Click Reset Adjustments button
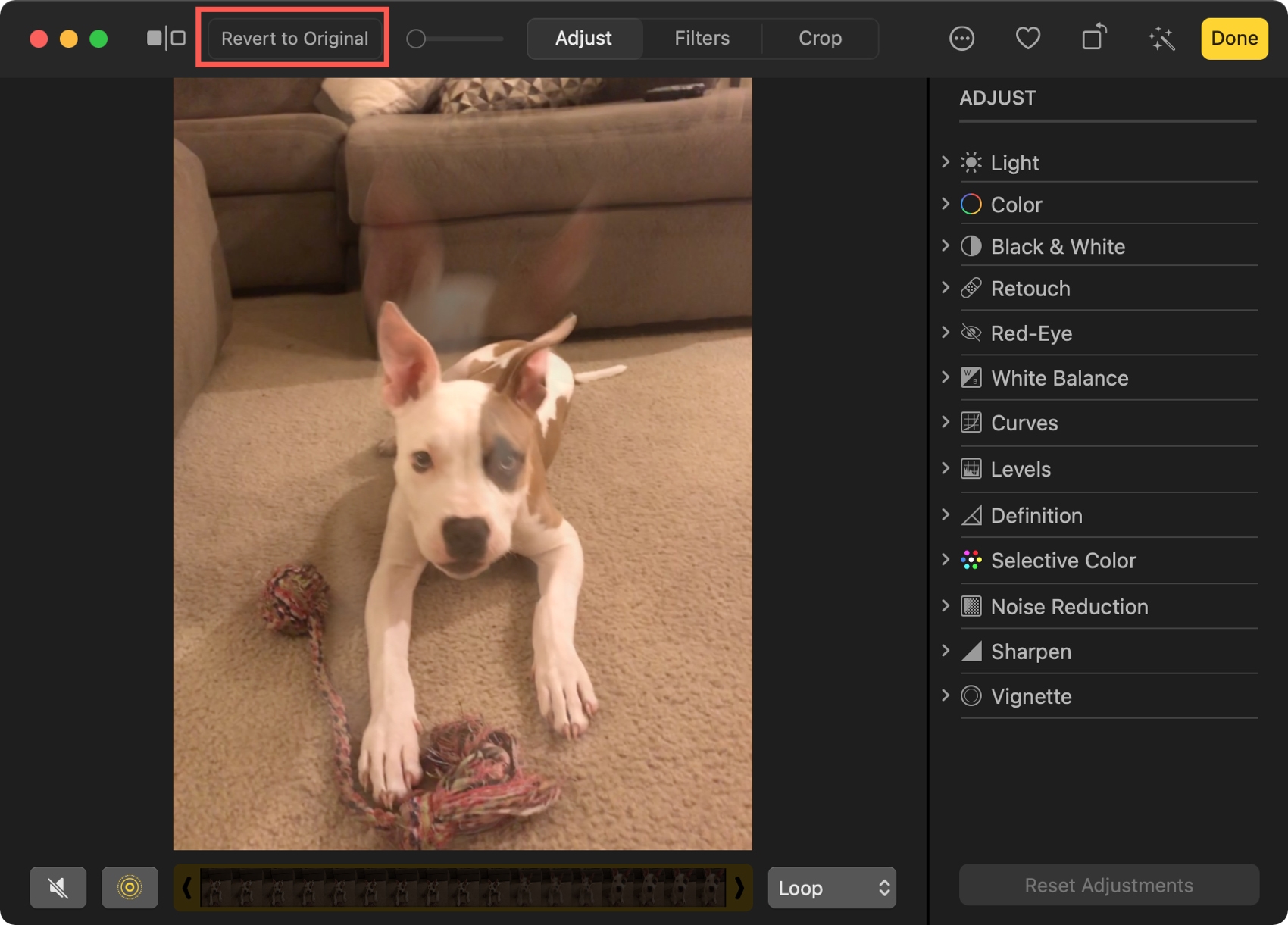1288x925 pixels. coord(1108,885)
